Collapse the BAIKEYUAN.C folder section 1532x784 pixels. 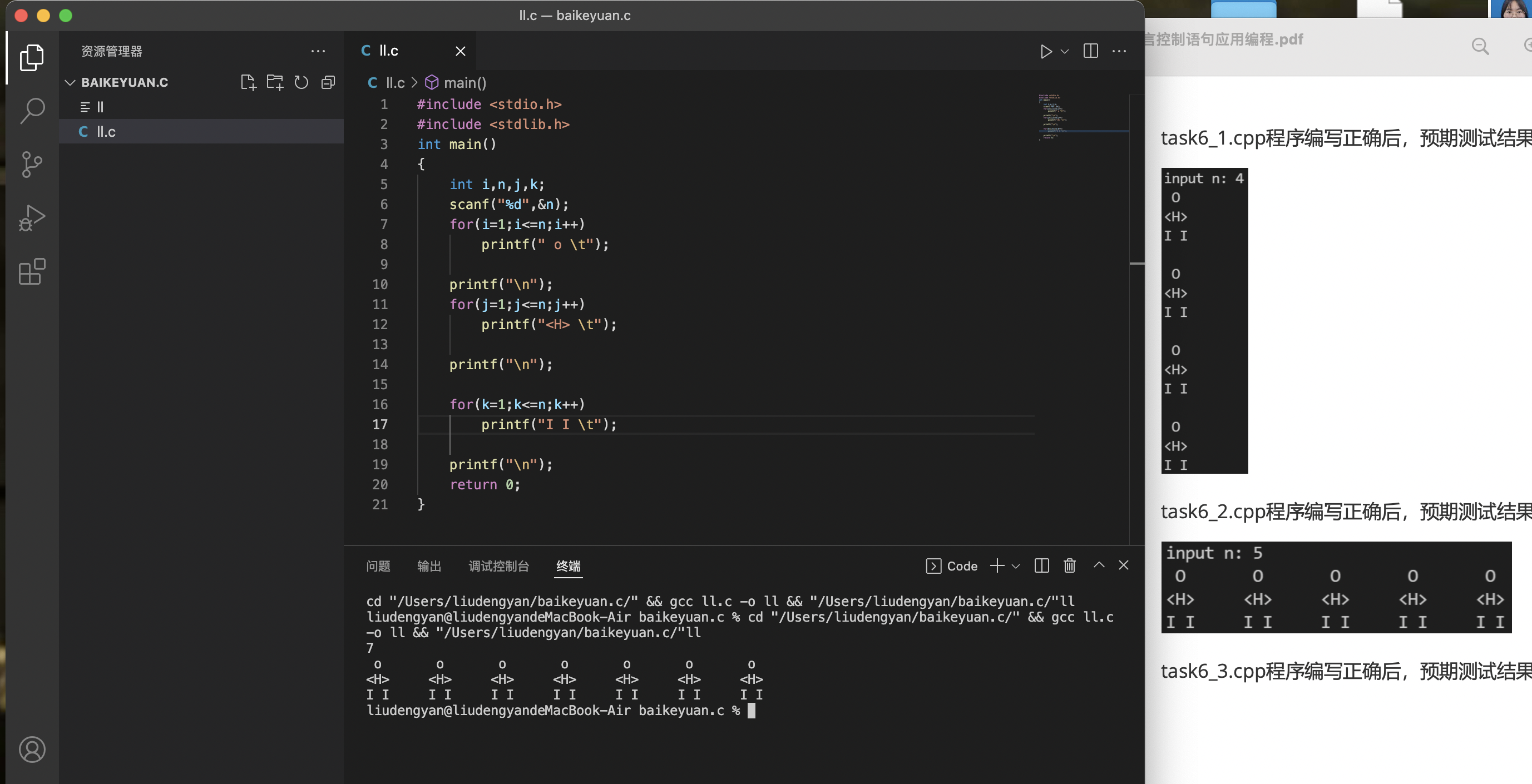point(70,82)
